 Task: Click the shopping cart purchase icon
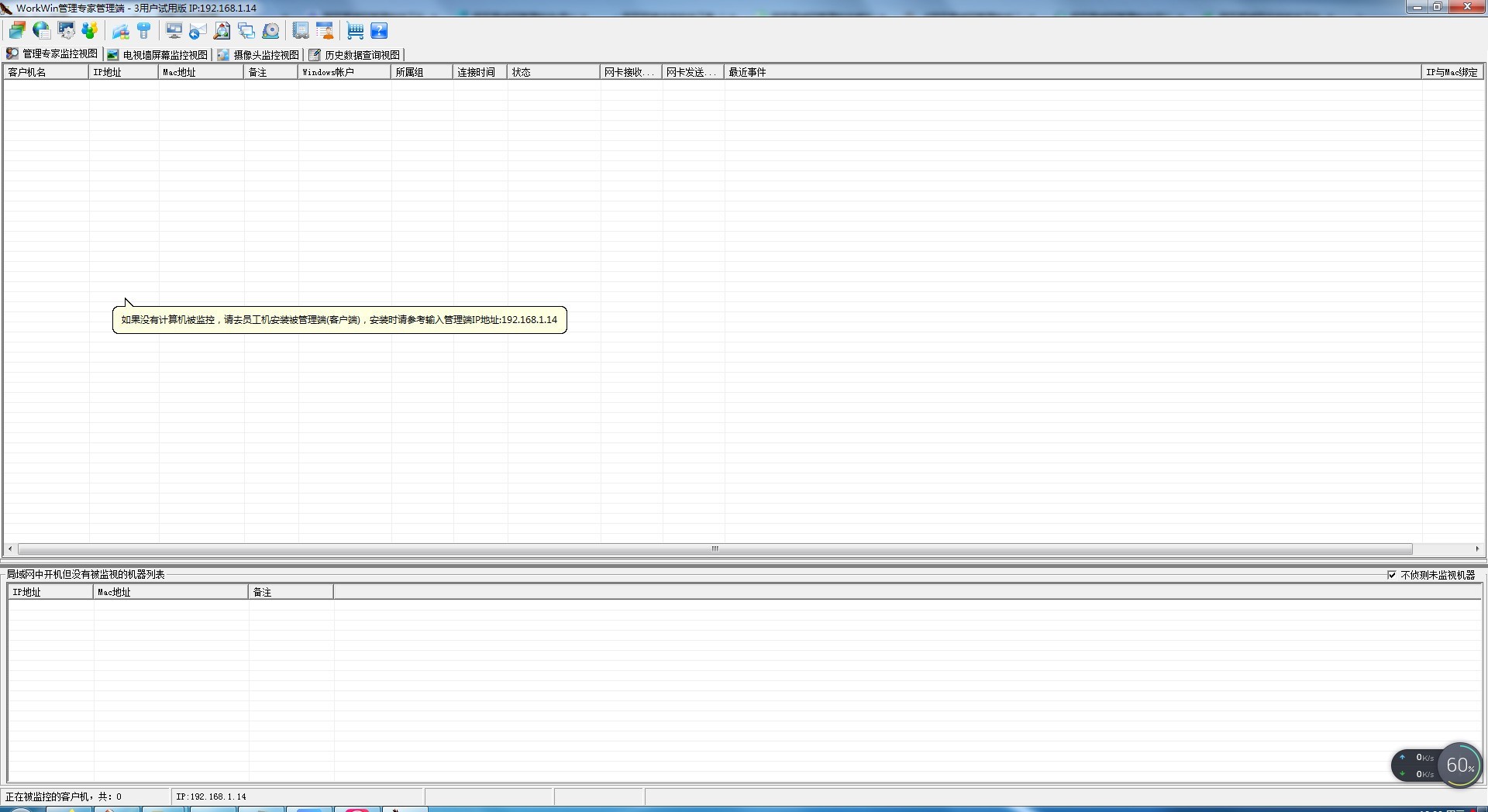[x=355, y=31]
